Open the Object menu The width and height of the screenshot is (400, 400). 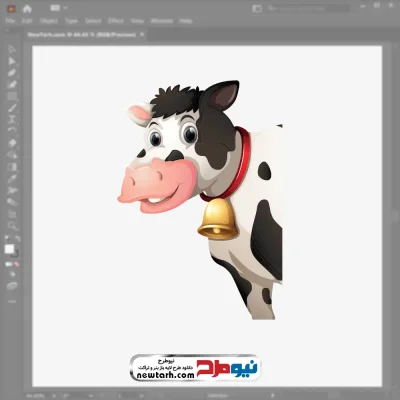coord(49,21)
